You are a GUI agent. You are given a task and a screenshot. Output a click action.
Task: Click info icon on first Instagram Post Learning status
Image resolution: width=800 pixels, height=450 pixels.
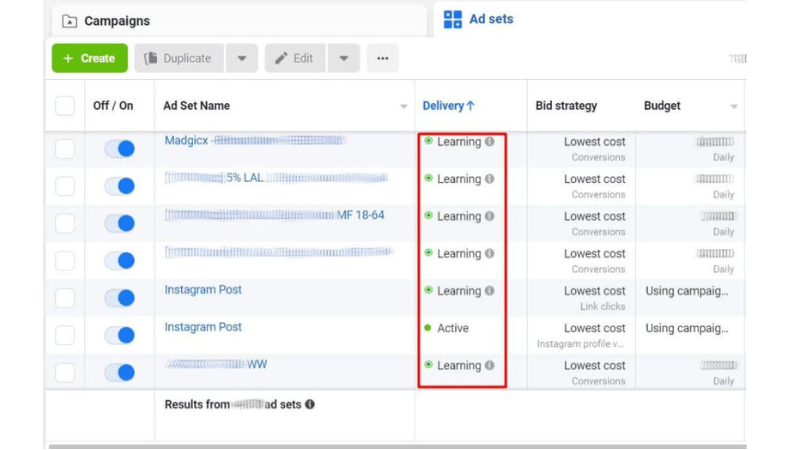click(x=490, y=291)
